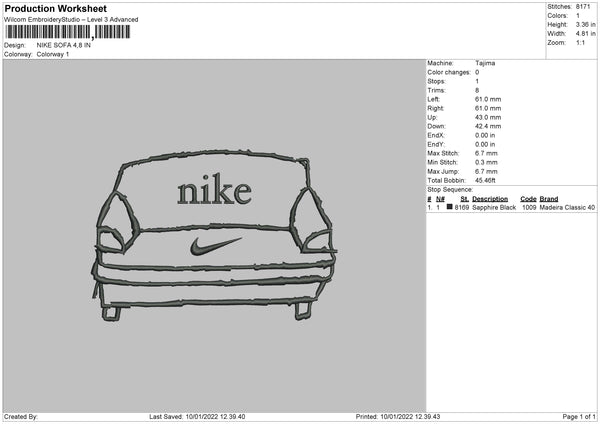This screenshot has height=424, width=600.
Task: Click the Min Stitch value 0.3 mm
Action: click(486, 163)
